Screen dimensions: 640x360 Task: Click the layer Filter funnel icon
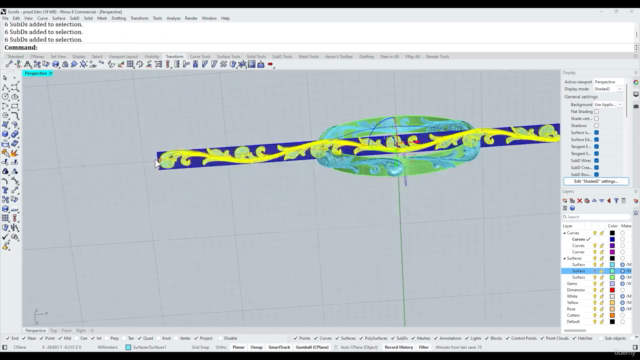(616, 201)
